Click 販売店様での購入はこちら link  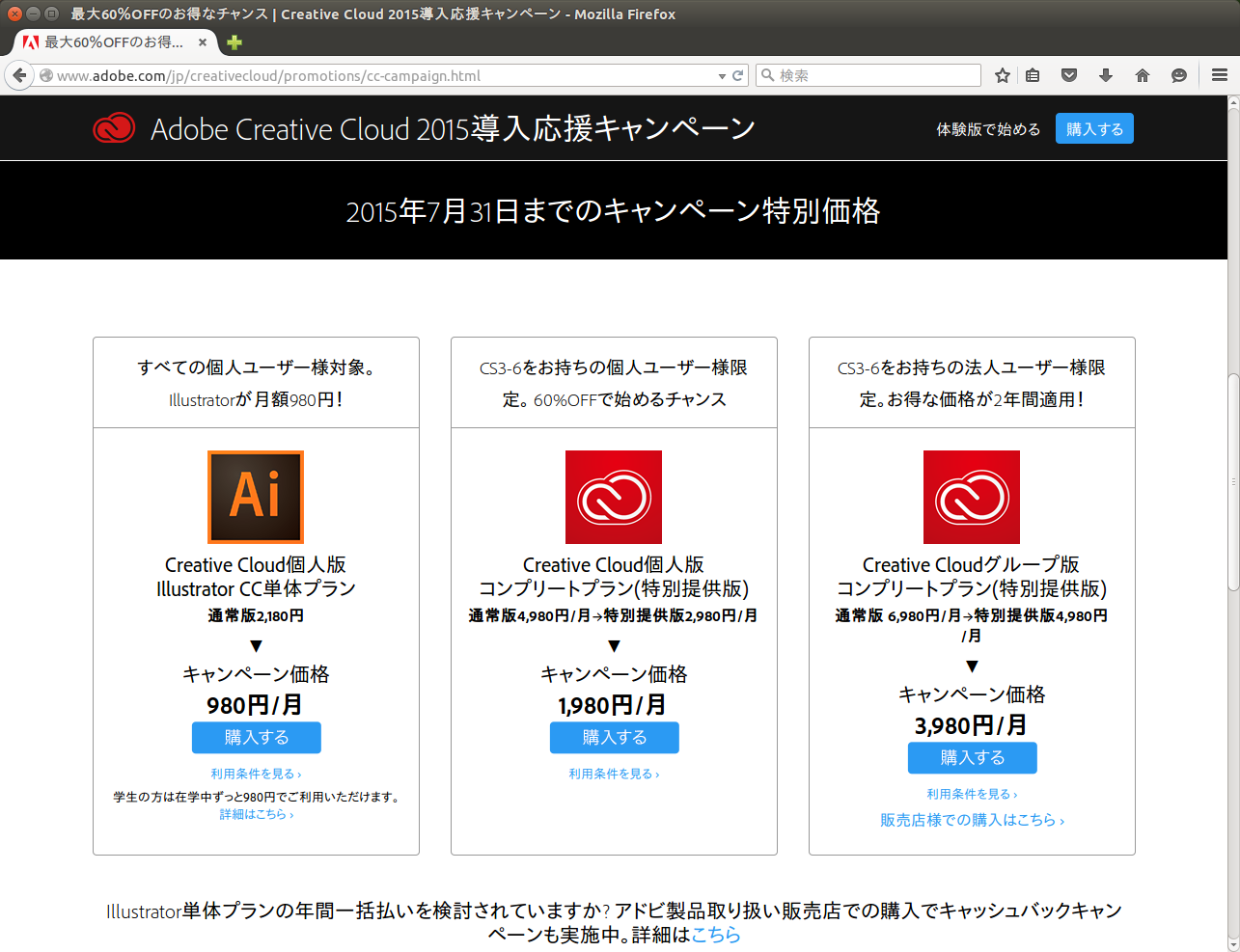point(972,820)
